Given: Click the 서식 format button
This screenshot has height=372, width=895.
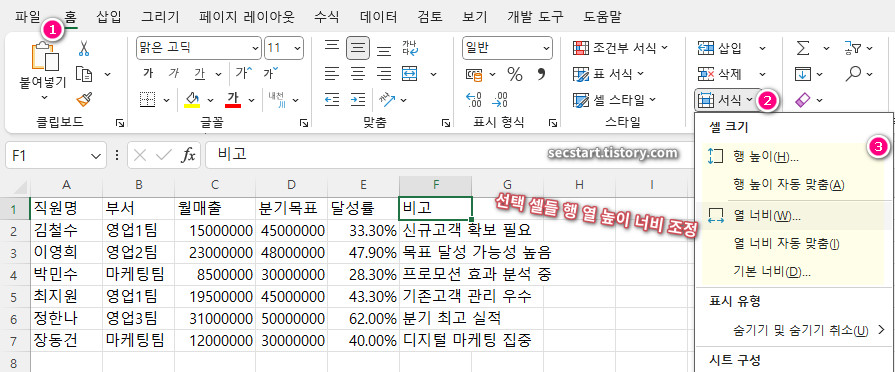Looking at the screenshot, I should click(x=725, y=100).
